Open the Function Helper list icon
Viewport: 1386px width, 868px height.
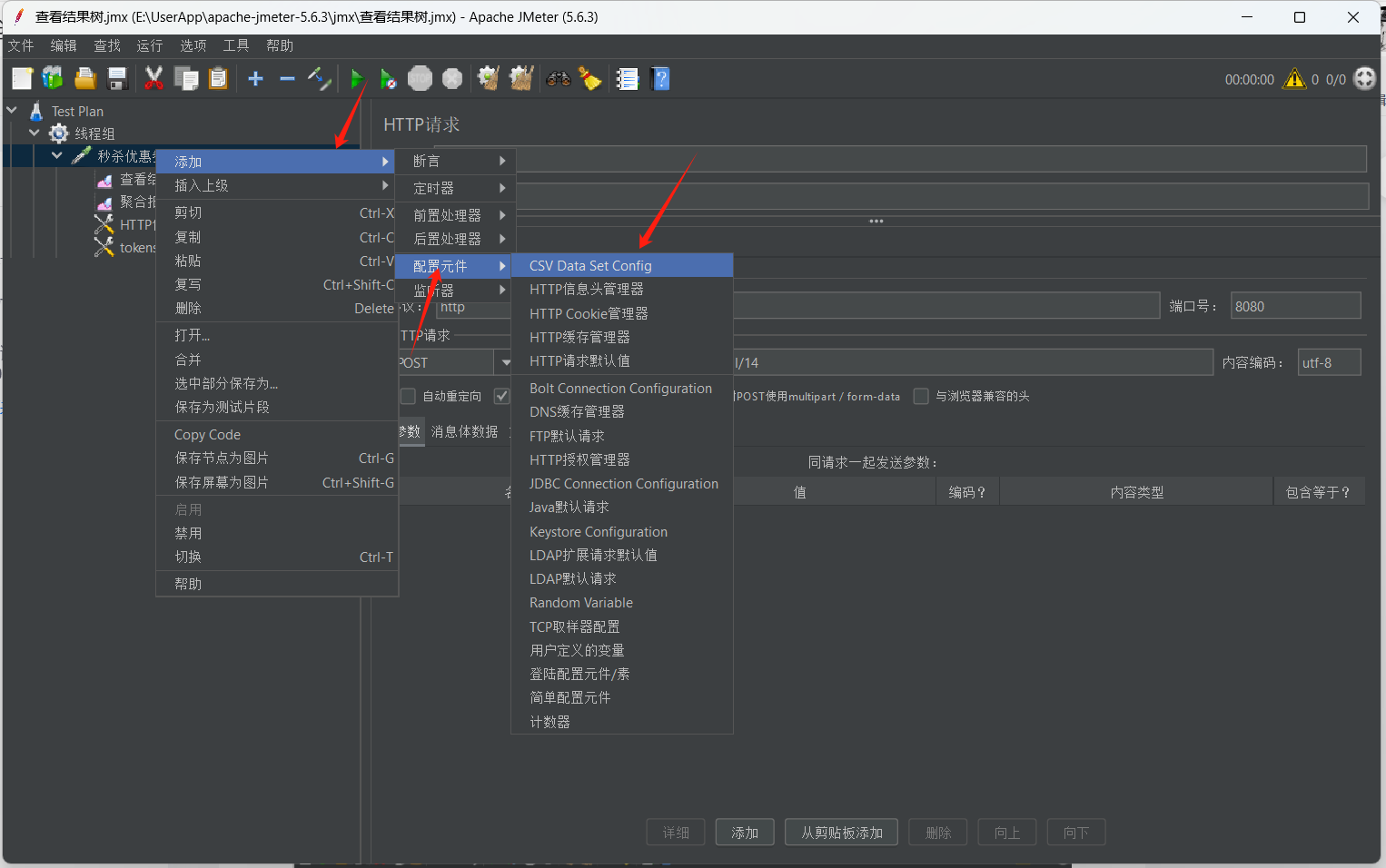[x=628, y=79]
